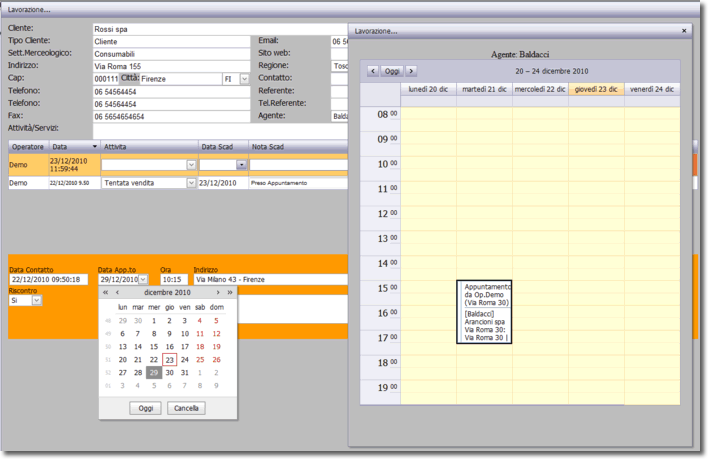Open Tentata vendita activity dropdown
The width and height of the screenshot is (708, 459).
coord(191,183)
